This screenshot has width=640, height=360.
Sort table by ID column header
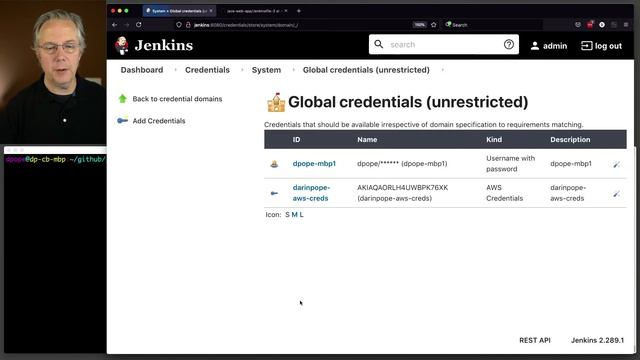click(x=296, y=140)
